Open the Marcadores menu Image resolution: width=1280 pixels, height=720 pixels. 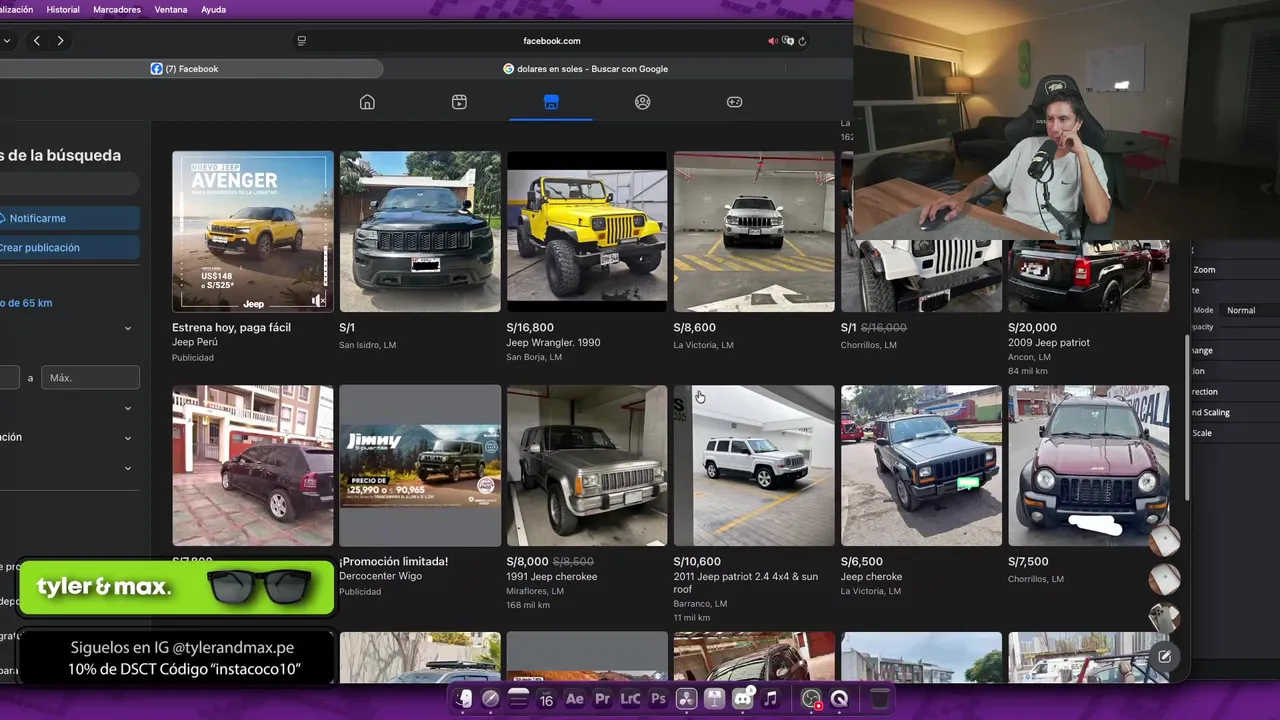click(x=117, y=9)
